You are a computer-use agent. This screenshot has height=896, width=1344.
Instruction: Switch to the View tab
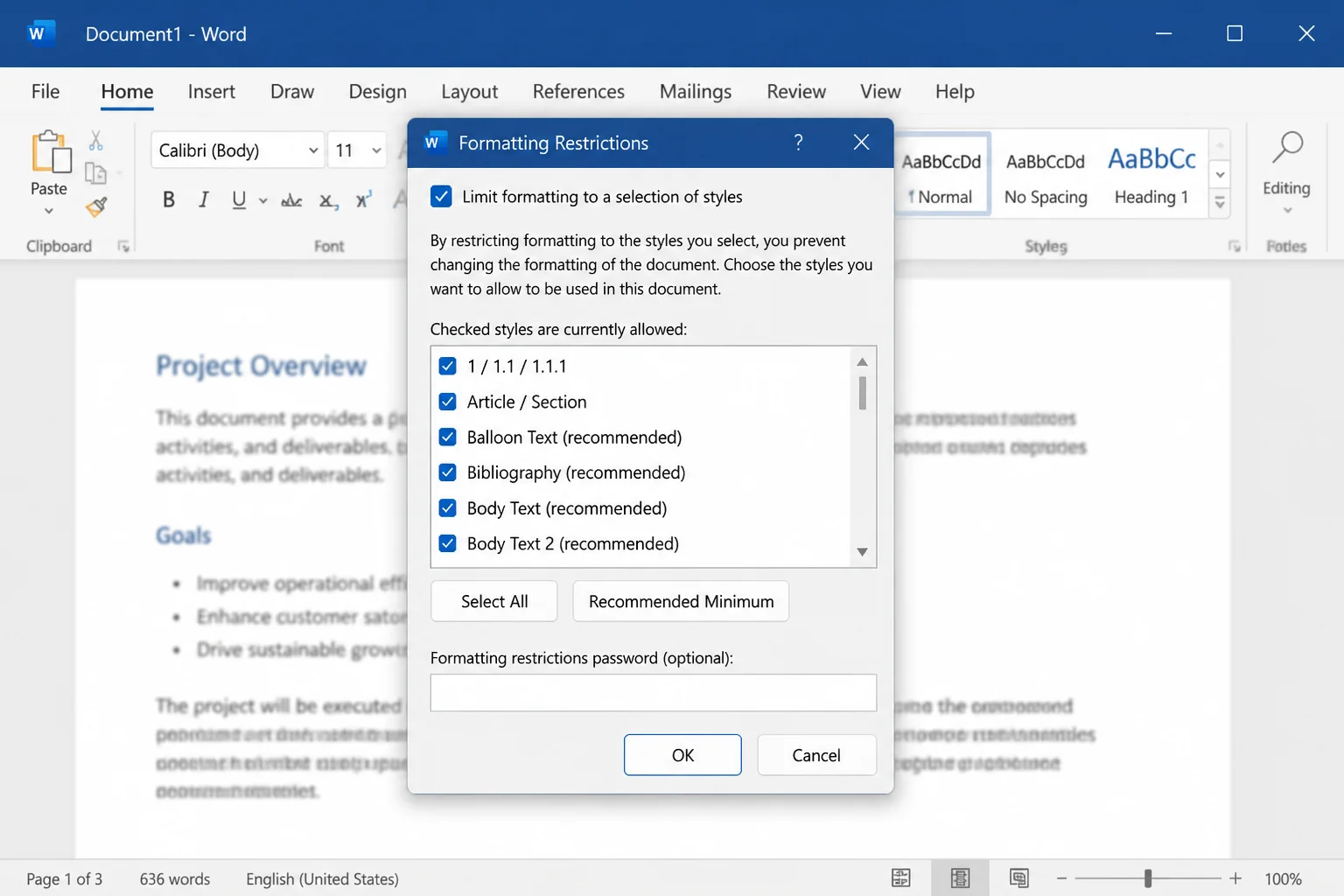(x=880, y=91)
